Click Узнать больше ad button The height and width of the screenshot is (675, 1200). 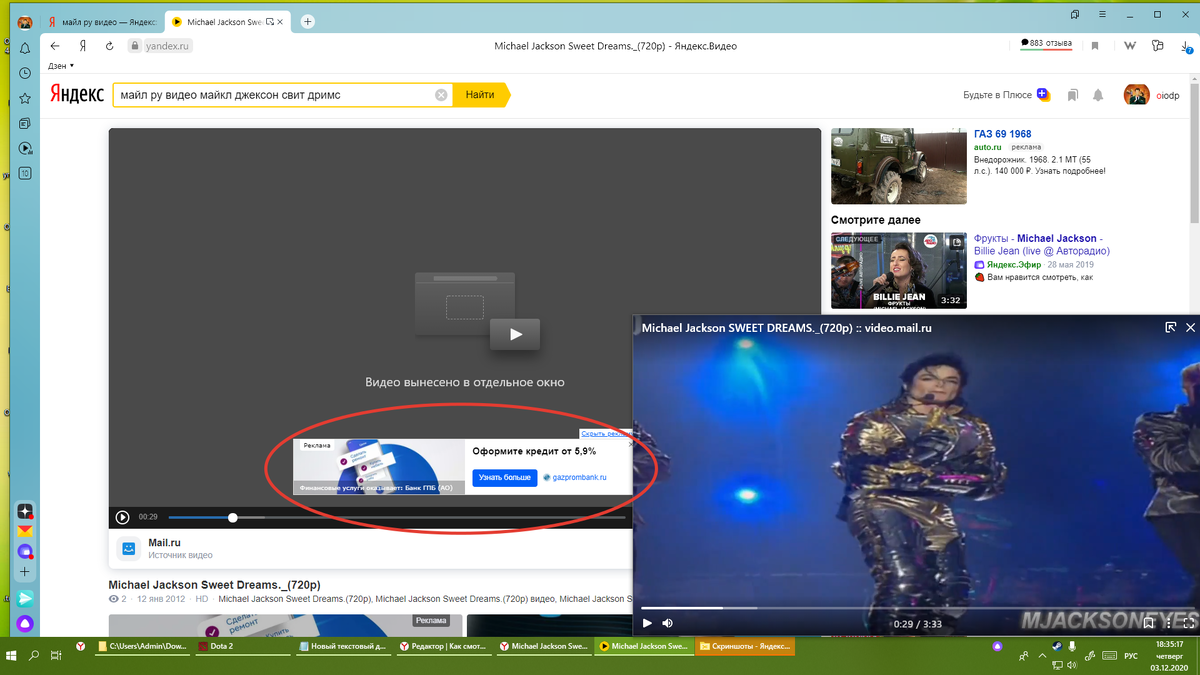click(x=505, y=478)
